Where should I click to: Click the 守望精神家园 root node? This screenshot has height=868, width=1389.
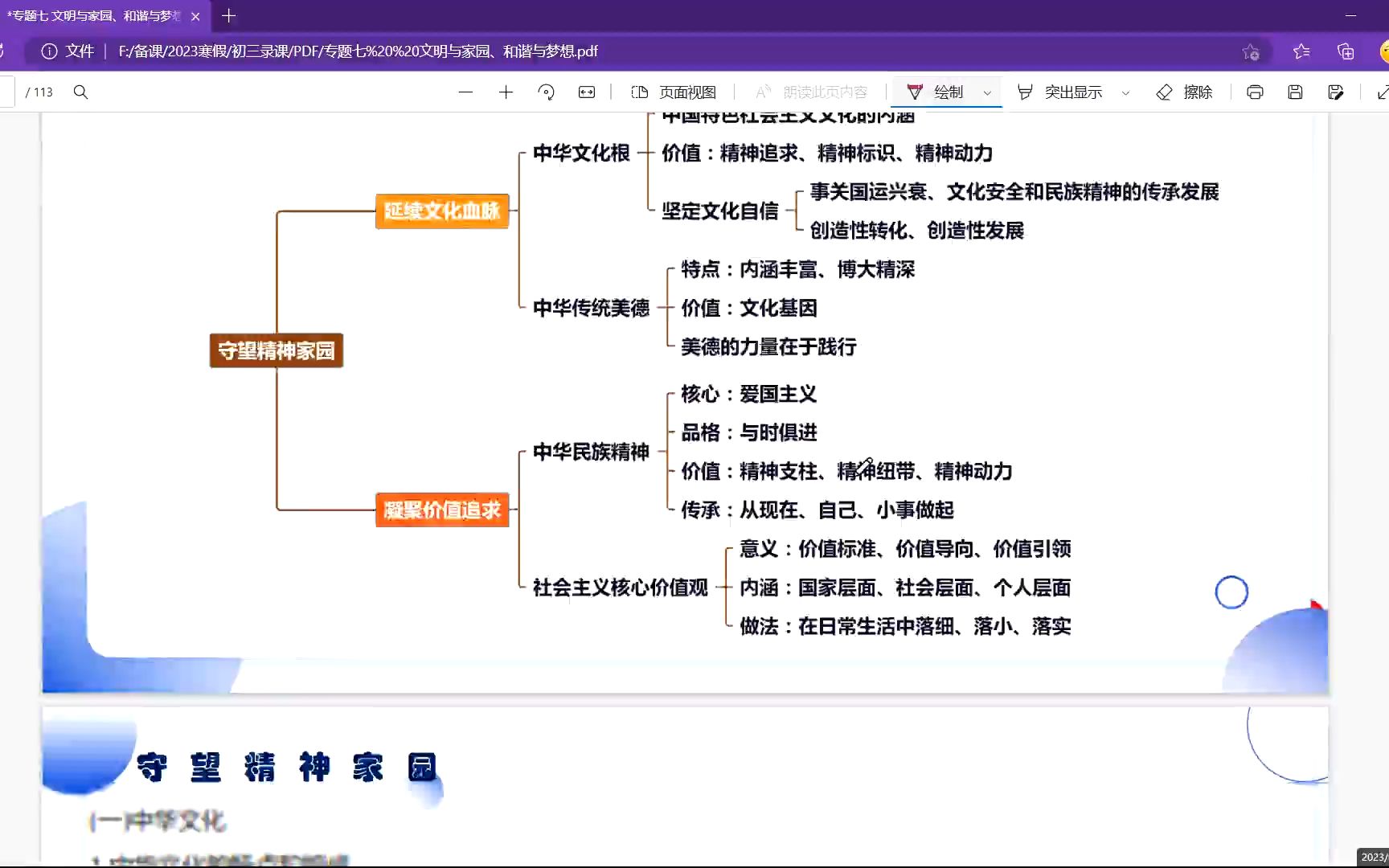[277, 350]
